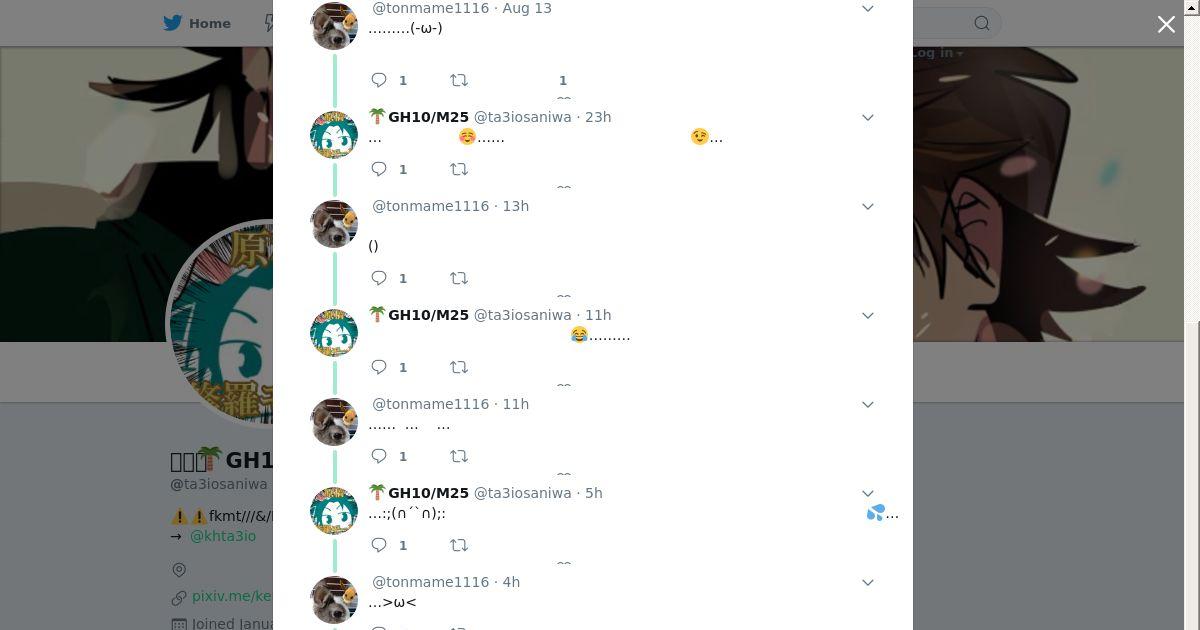Open the Log in menu
Screen dimensions: 1200x630
pos(937,53)
